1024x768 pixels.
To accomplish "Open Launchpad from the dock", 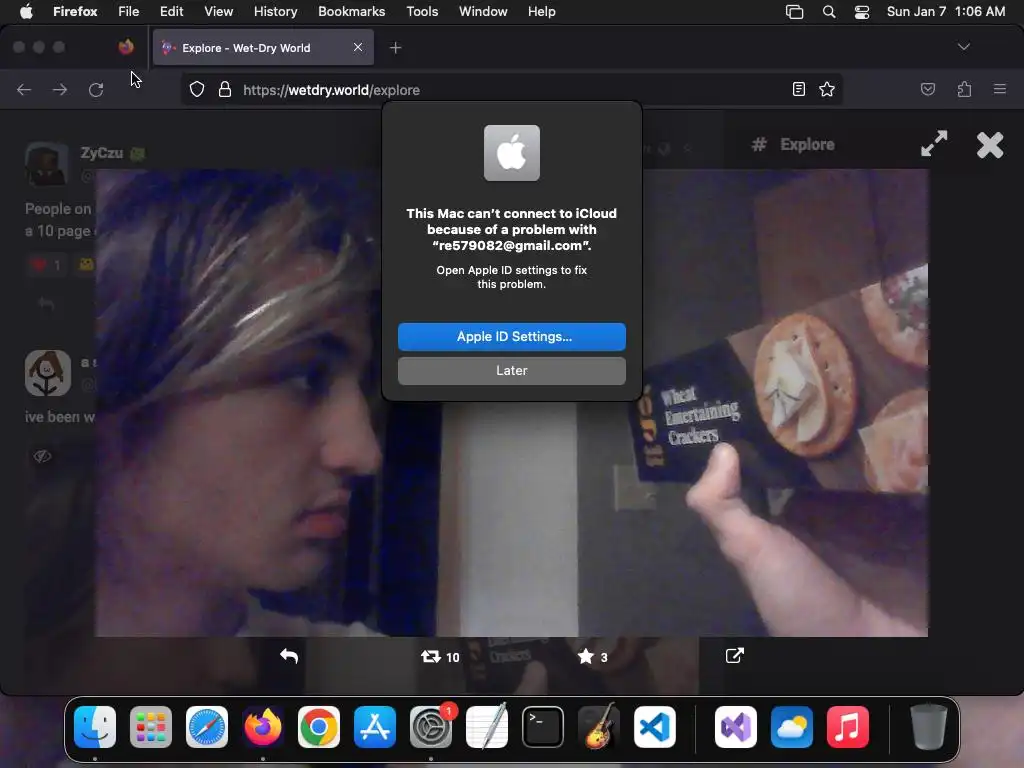I will pos(151,727).
